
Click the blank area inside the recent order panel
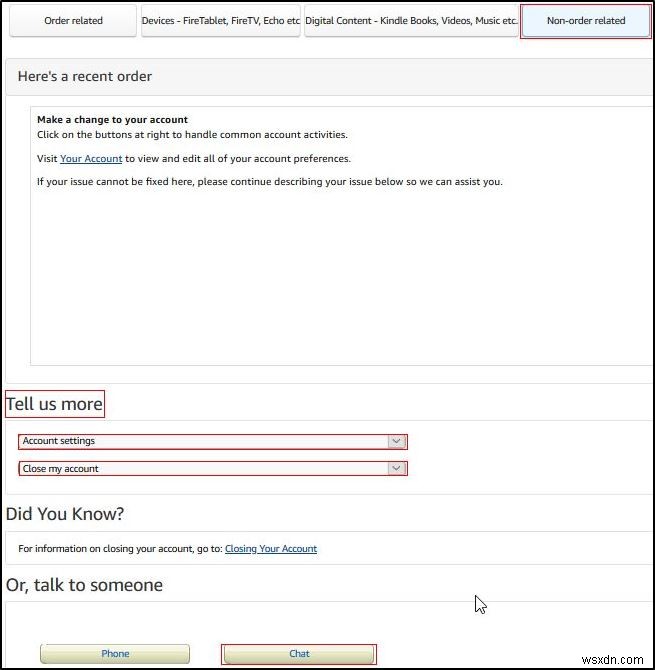[340, 280]
